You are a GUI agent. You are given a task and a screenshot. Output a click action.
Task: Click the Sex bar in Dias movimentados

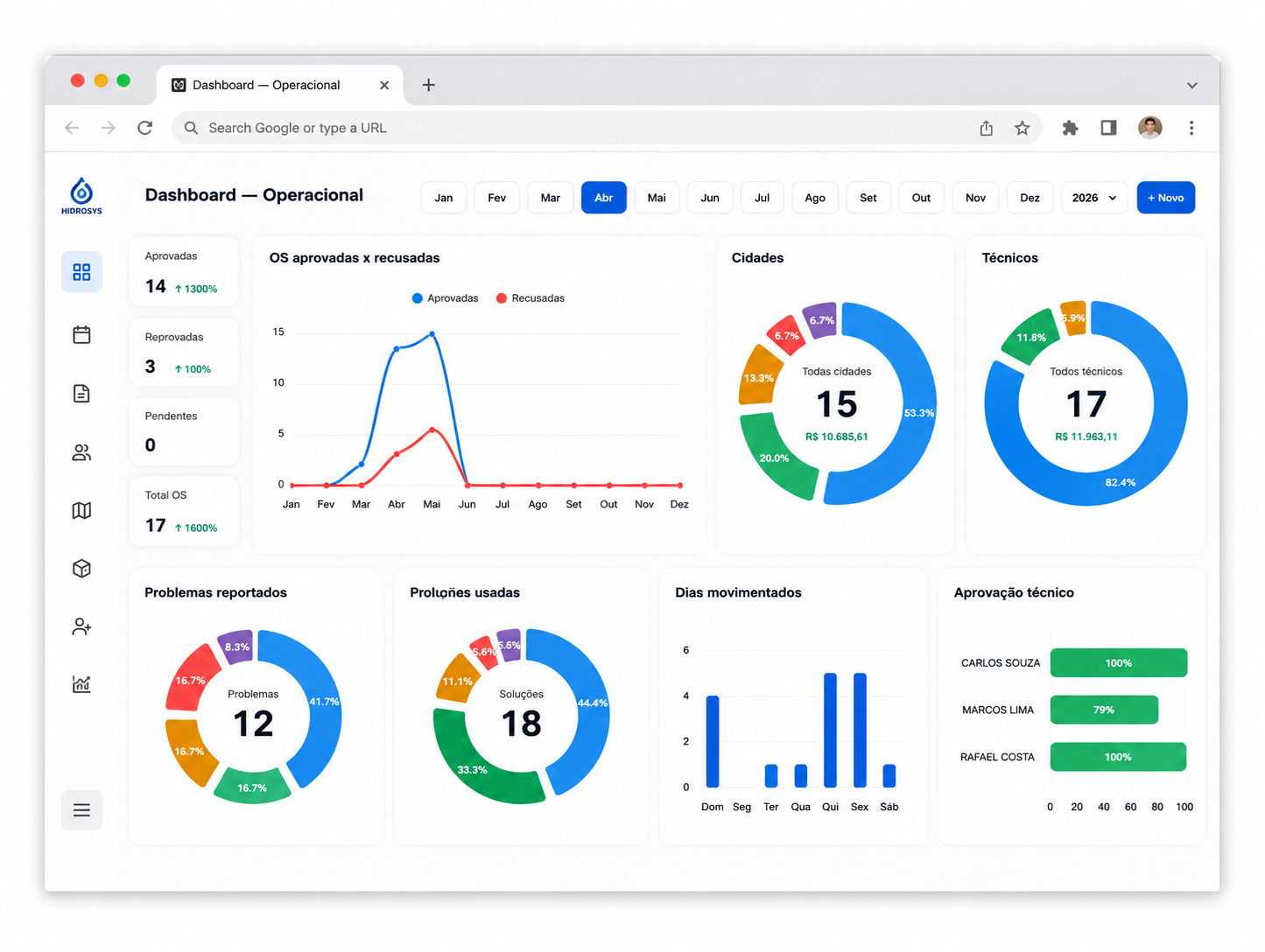(x=860, y=730)
